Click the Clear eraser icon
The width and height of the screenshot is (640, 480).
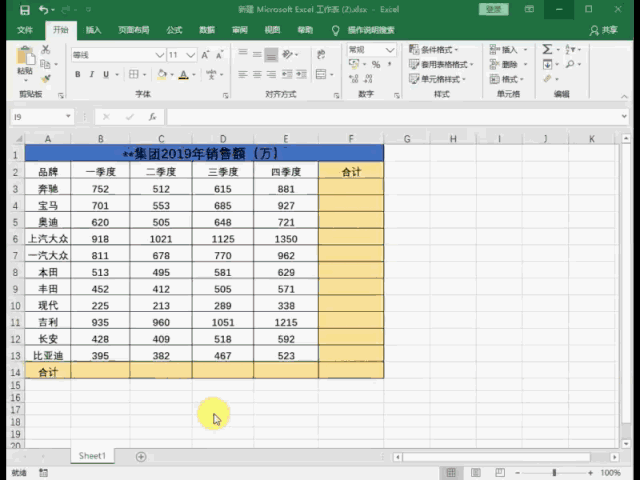(547, 79)
